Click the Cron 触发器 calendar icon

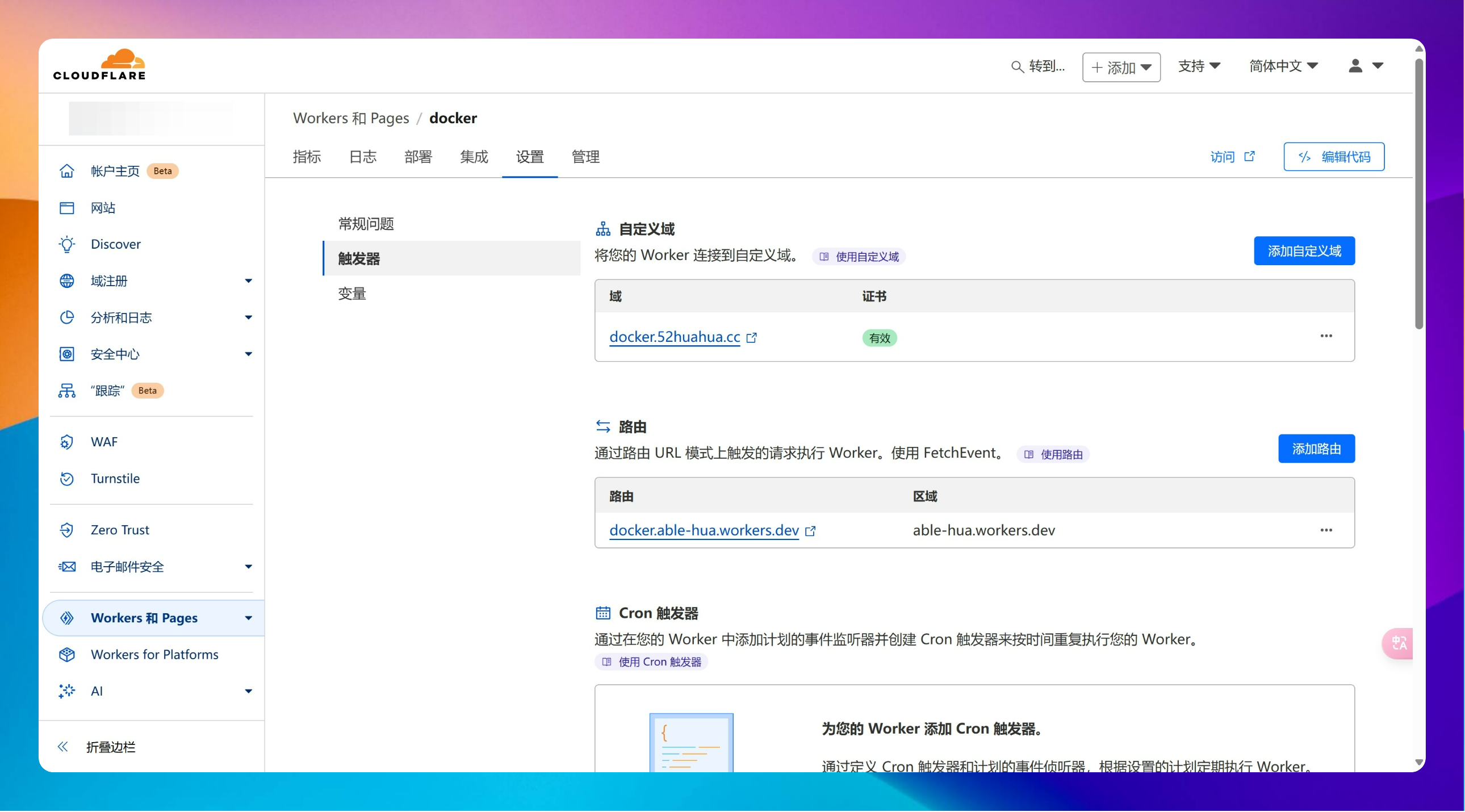603,614
